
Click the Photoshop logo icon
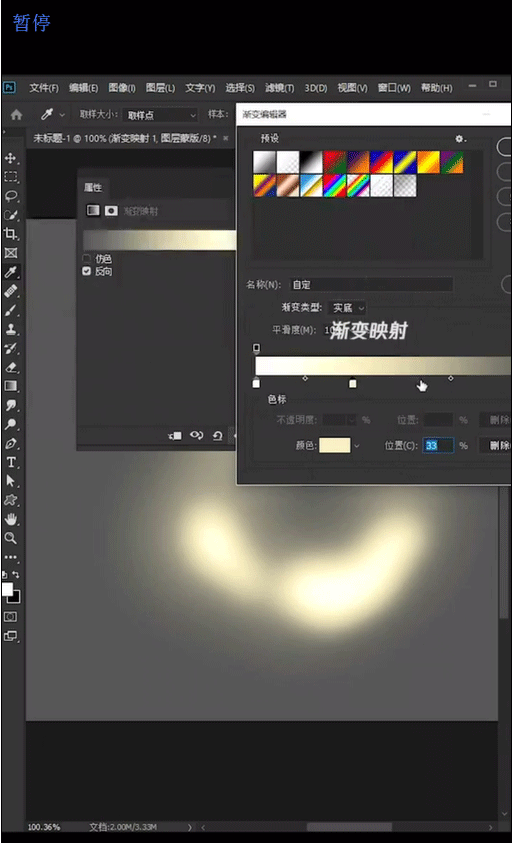click(x=10, y=88)
